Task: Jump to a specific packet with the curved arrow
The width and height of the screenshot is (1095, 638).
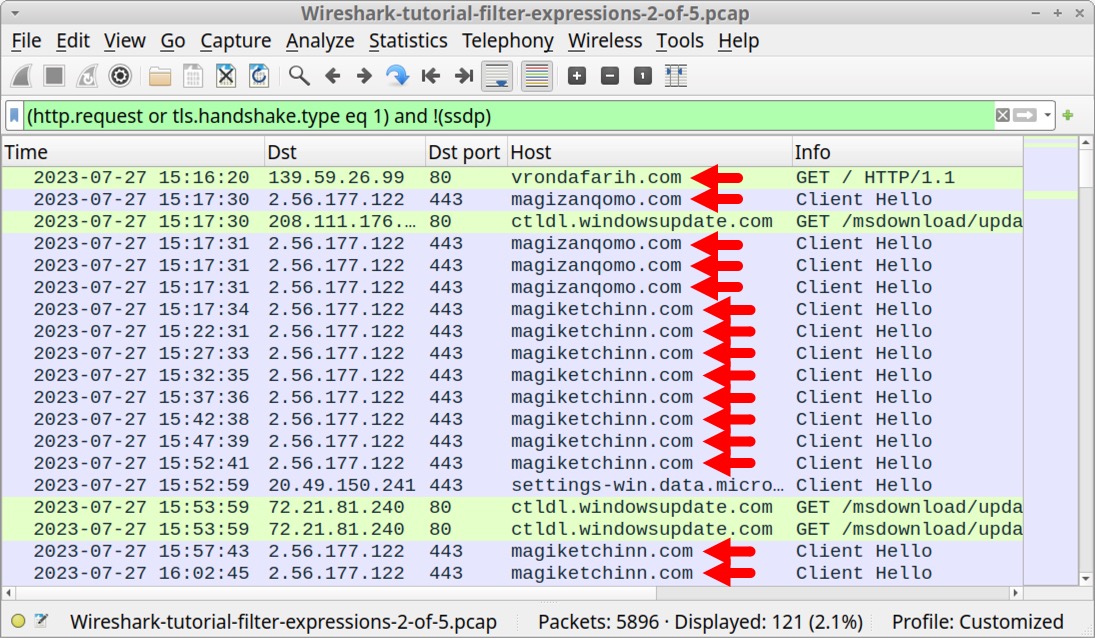Action: [397, 75]
